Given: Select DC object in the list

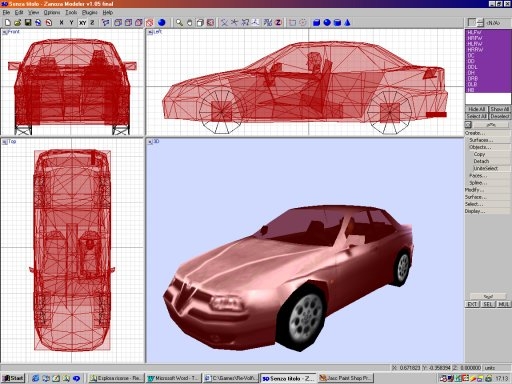Looking at the screenshot, I should tap(488, 55).
